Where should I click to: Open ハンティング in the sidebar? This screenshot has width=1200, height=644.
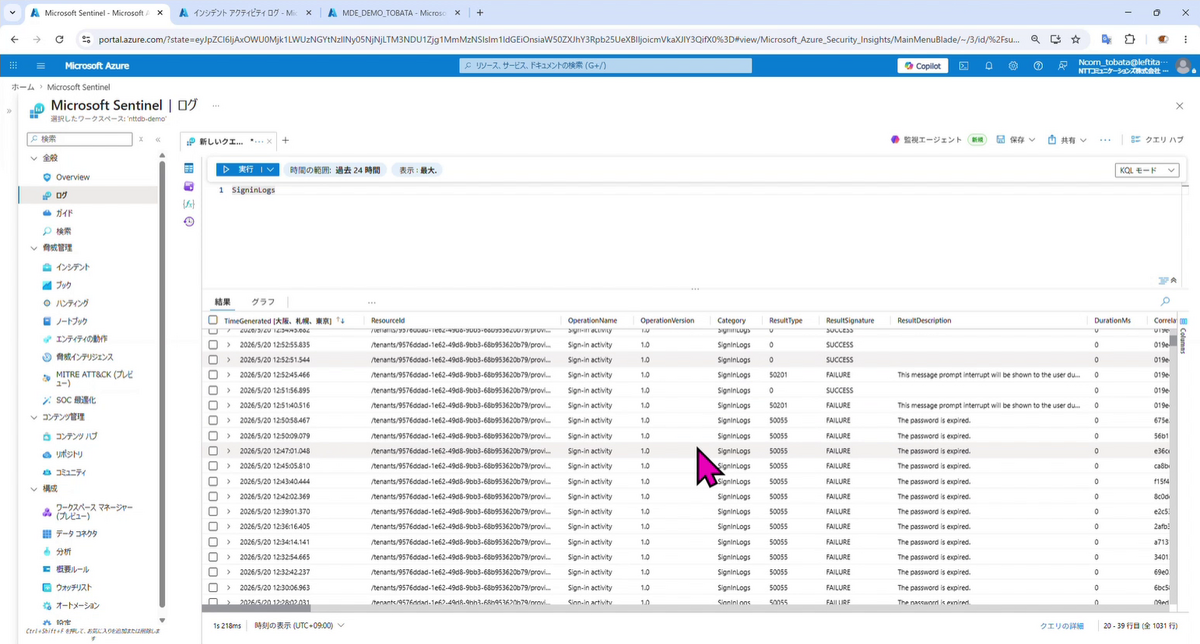(72, 303)
